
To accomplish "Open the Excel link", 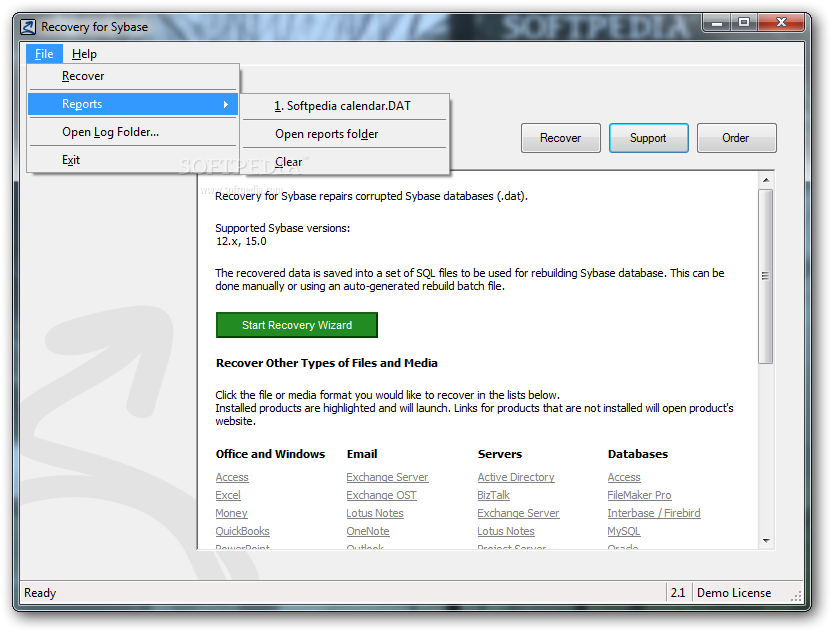I will click(228, 495).
